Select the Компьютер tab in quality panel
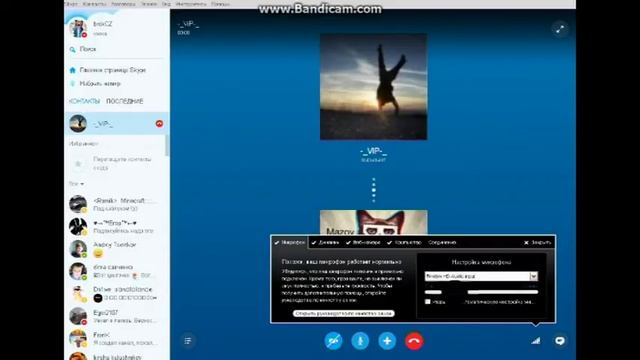This screenshot has width=640, height=360. pos(404,242)
